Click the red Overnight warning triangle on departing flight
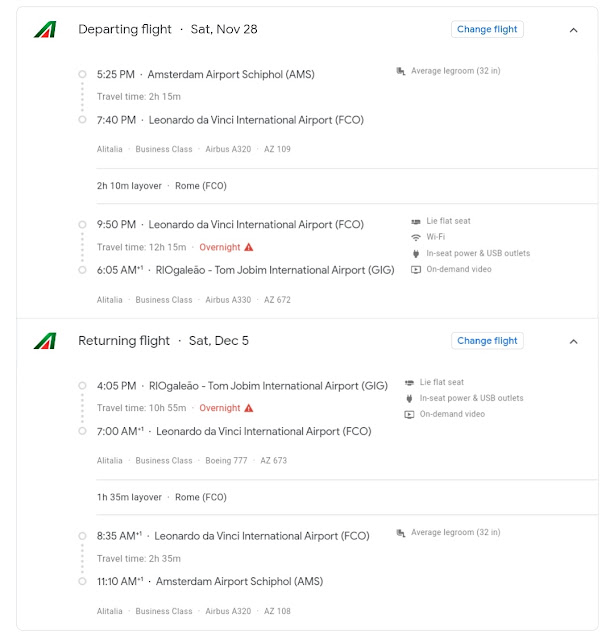Image resolution: width=614 pixels, height=639 pixels. tap(249, 247)
